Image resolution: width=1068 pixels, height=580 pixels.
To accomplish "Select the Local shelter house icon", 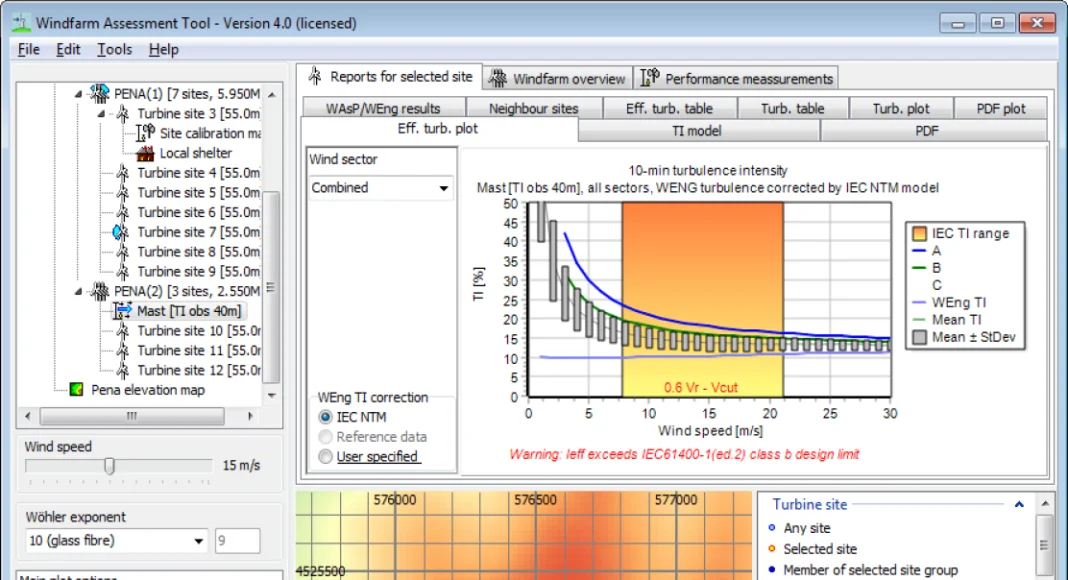I will coord(144,153).
